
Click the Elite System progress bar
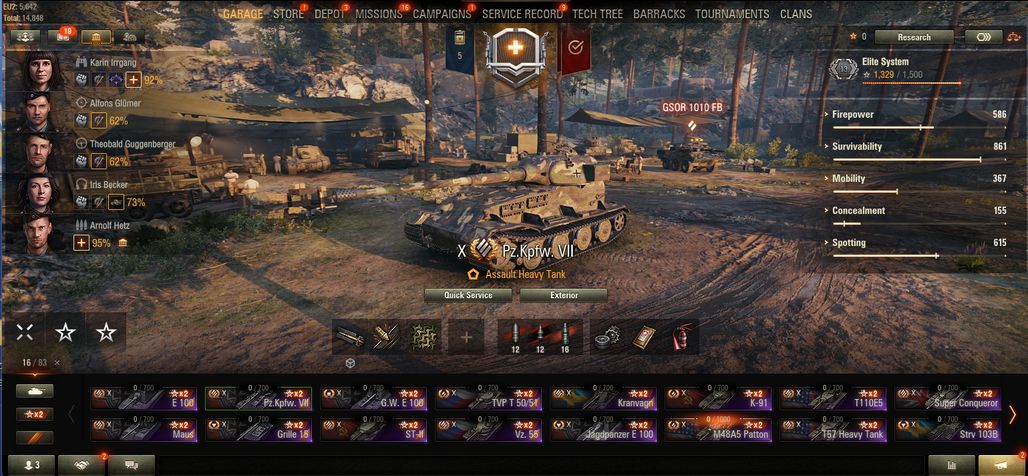911,83
